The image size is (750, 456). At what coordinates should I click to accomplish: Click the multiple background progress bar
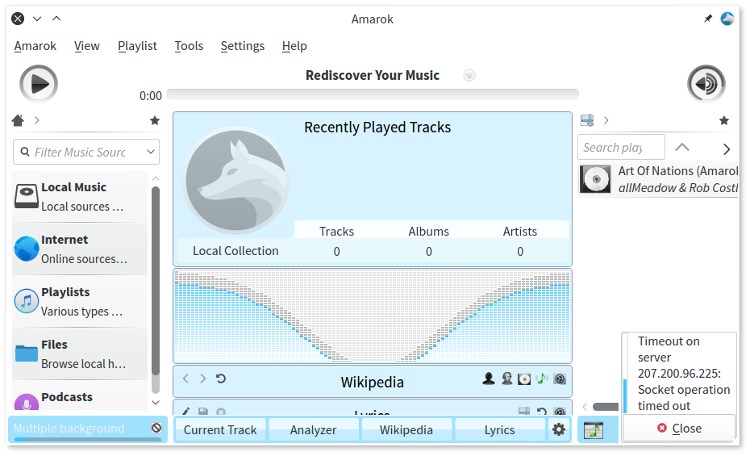(88, 440)
